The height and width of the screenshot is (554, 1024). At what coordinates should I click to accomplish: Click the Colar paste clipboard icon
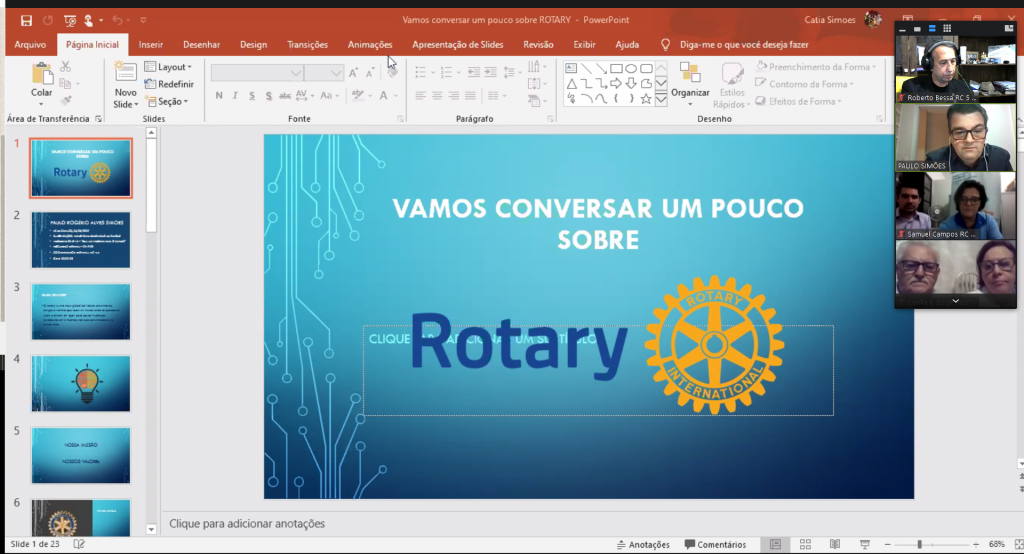coord(42,75)
